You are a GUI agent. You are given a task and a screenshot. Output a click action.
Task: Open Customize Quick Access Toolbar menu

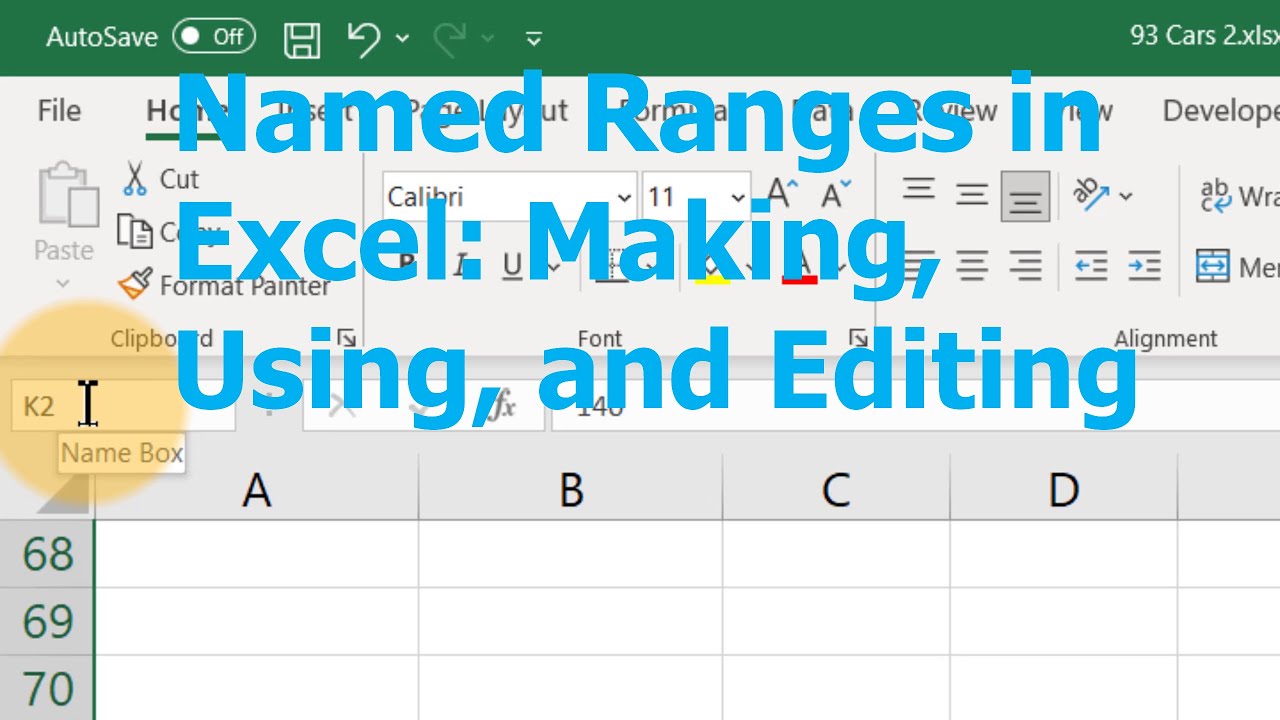[x=534, y=39]
